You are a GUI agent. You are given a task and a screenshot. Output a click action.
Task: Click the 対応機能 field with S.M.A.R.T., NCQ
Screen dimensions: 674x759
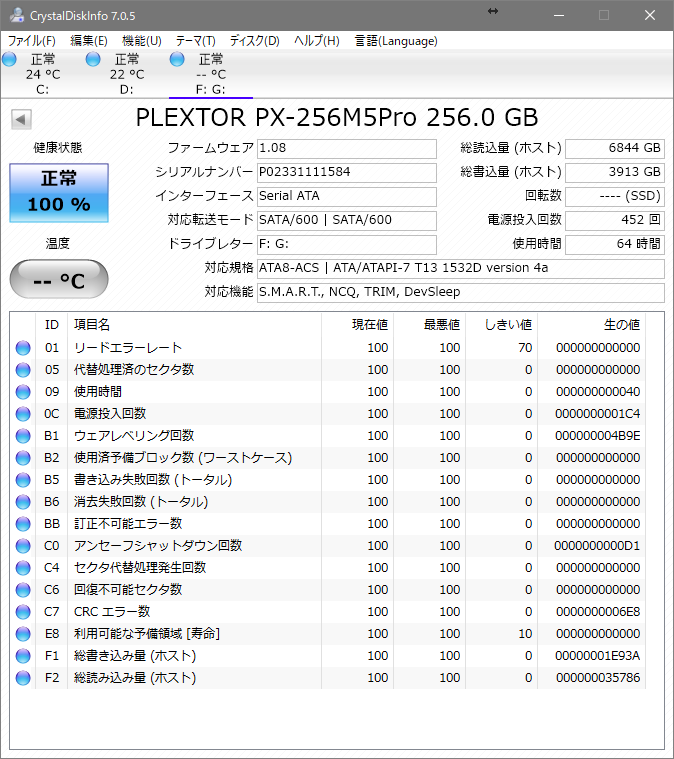[460, 292]
